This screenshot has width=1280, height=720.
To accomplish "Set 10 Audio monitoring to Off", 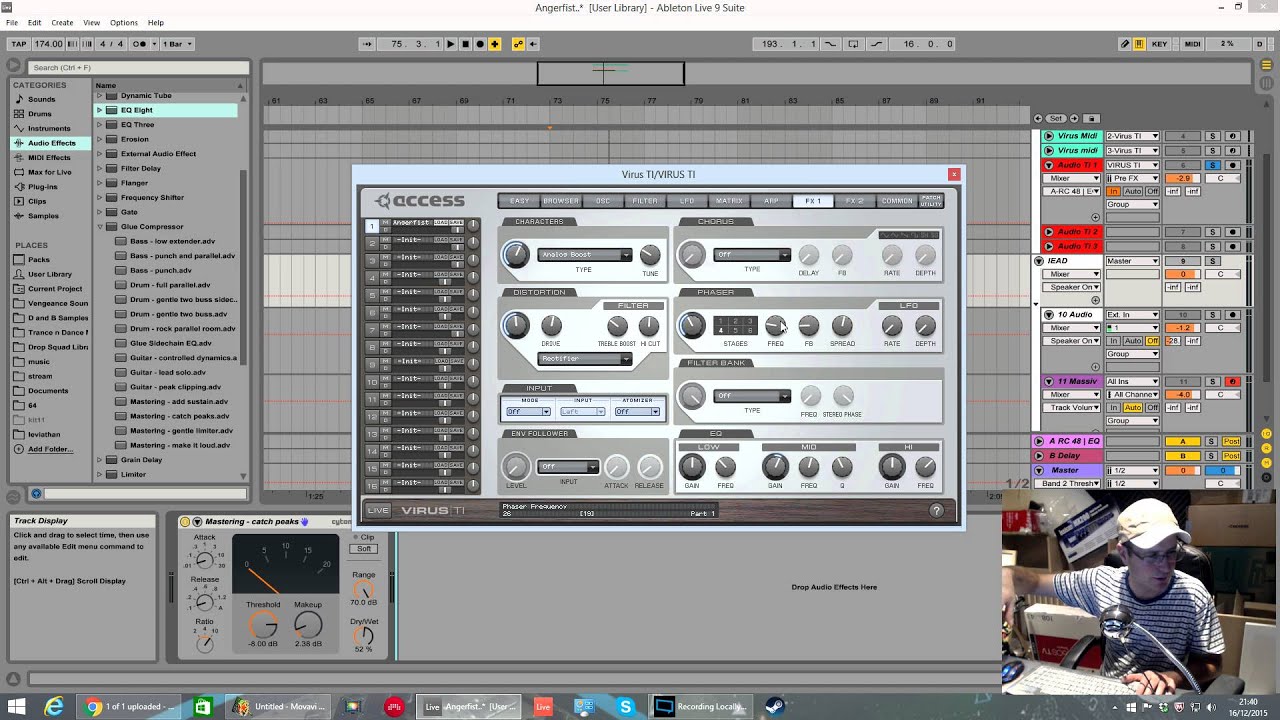I will (x=1152, y=341).
